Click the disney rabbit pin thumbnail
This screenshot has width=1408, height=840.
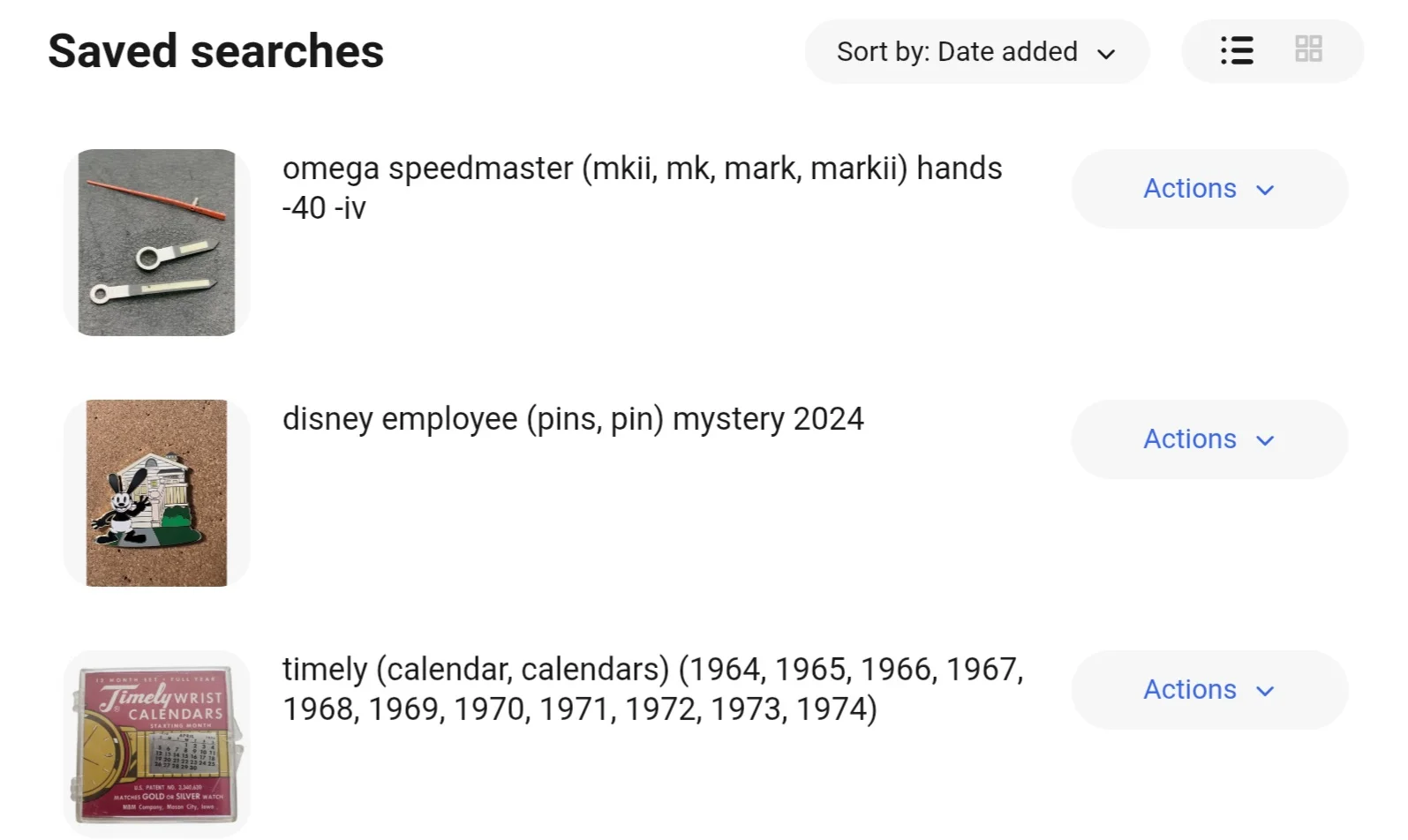[x=157, y=493]
